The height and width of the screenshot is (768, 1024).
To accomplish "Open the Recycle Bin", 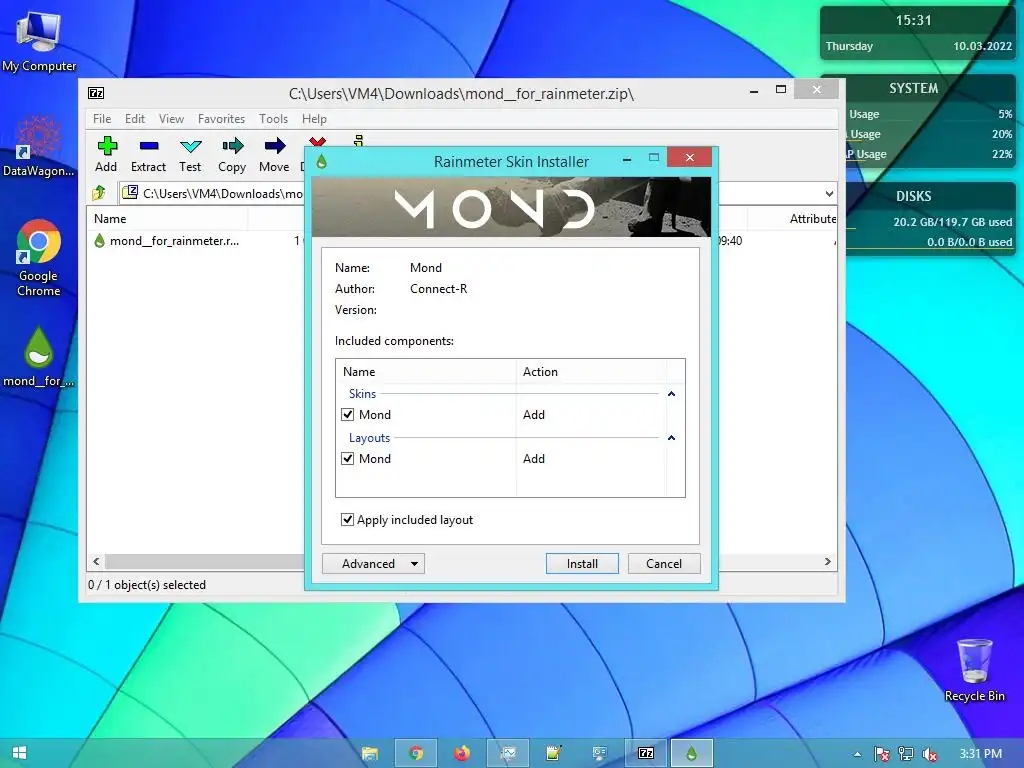I will coord(974,670).
